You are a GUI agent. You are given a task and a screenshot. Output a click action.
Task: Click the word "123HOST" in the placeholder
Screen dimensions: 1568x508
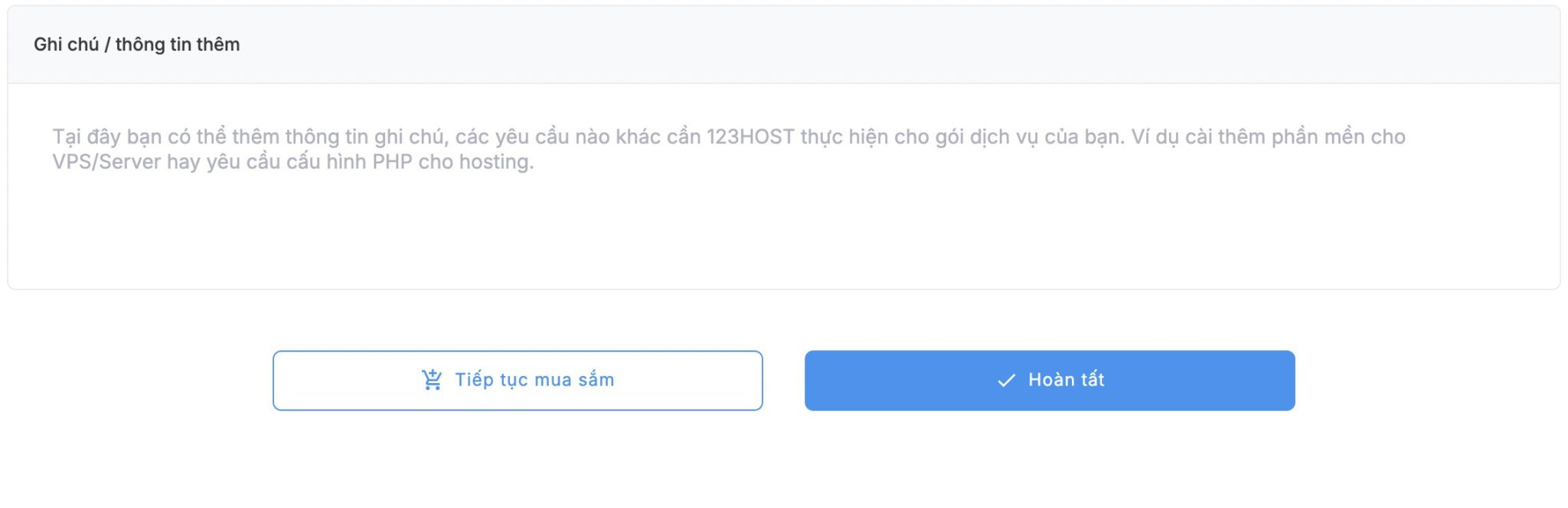[x=750, y=137]
